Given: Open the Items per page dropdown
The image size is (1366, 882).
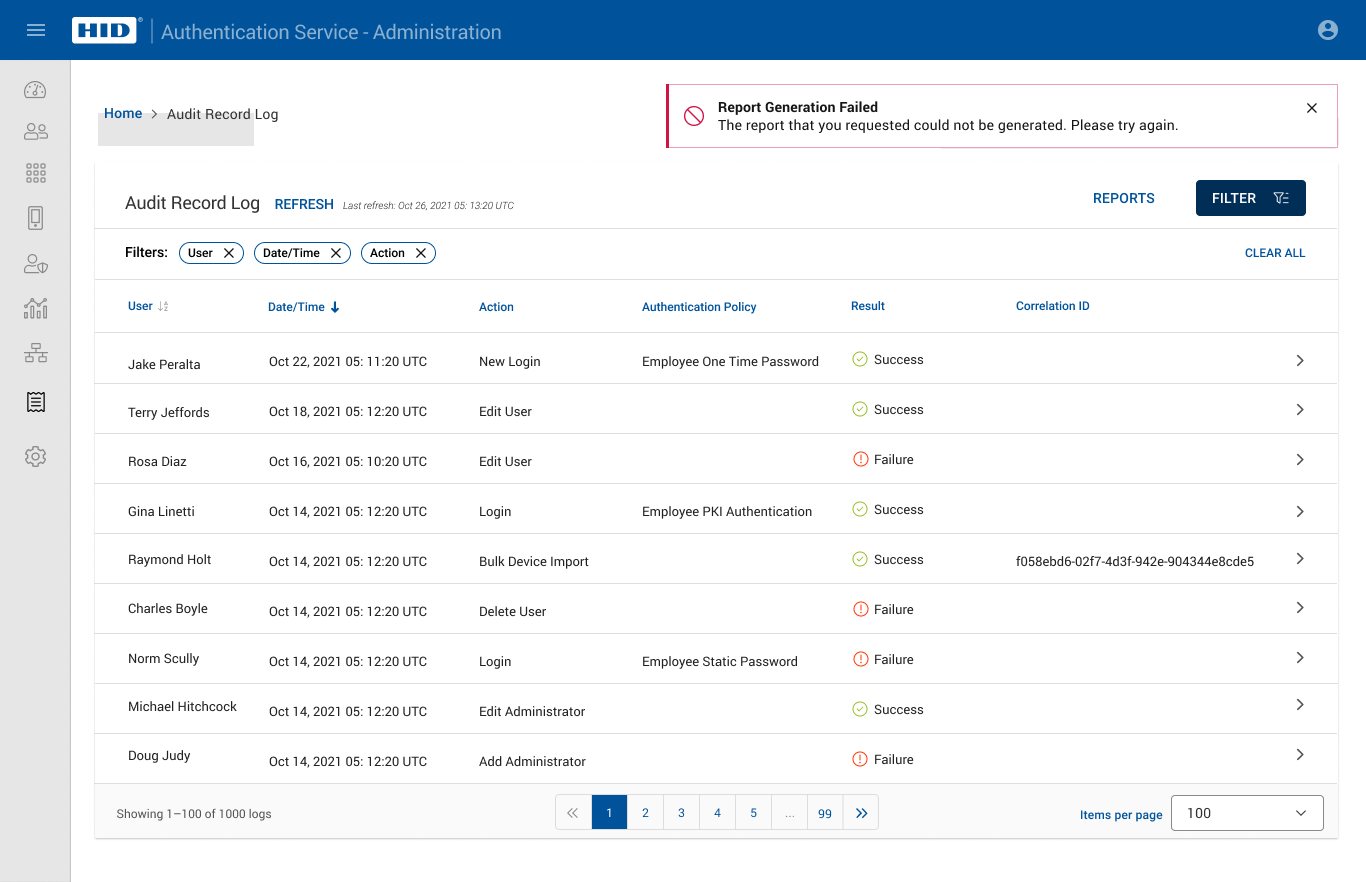Looking at the screenshot, I should pos(1247,813).
